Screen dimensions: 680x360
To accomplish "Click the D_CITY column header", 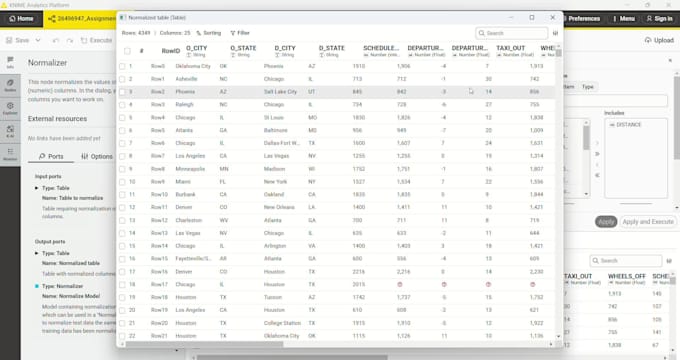I will 285,51.
